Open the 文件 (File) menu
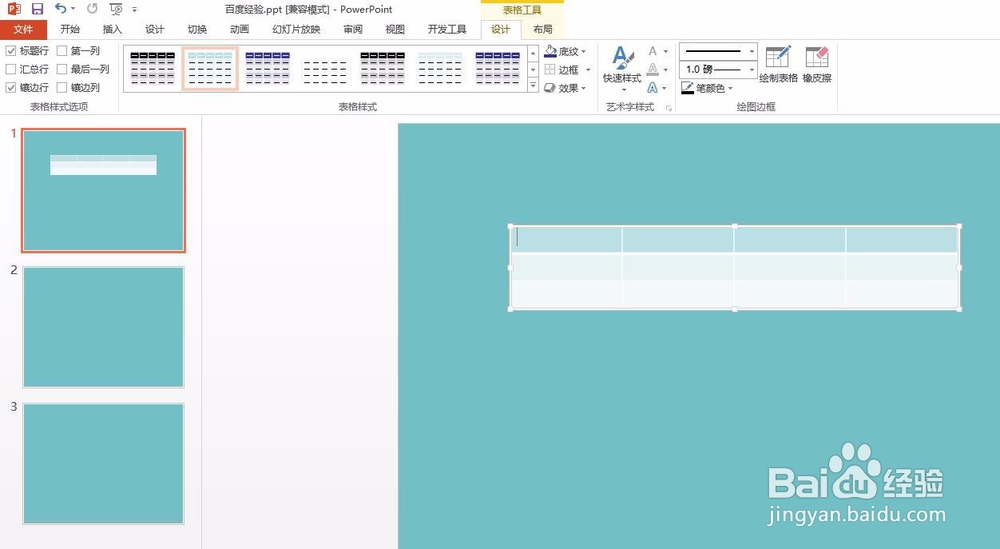The image size is (1000, 549). tap(23, 29)
